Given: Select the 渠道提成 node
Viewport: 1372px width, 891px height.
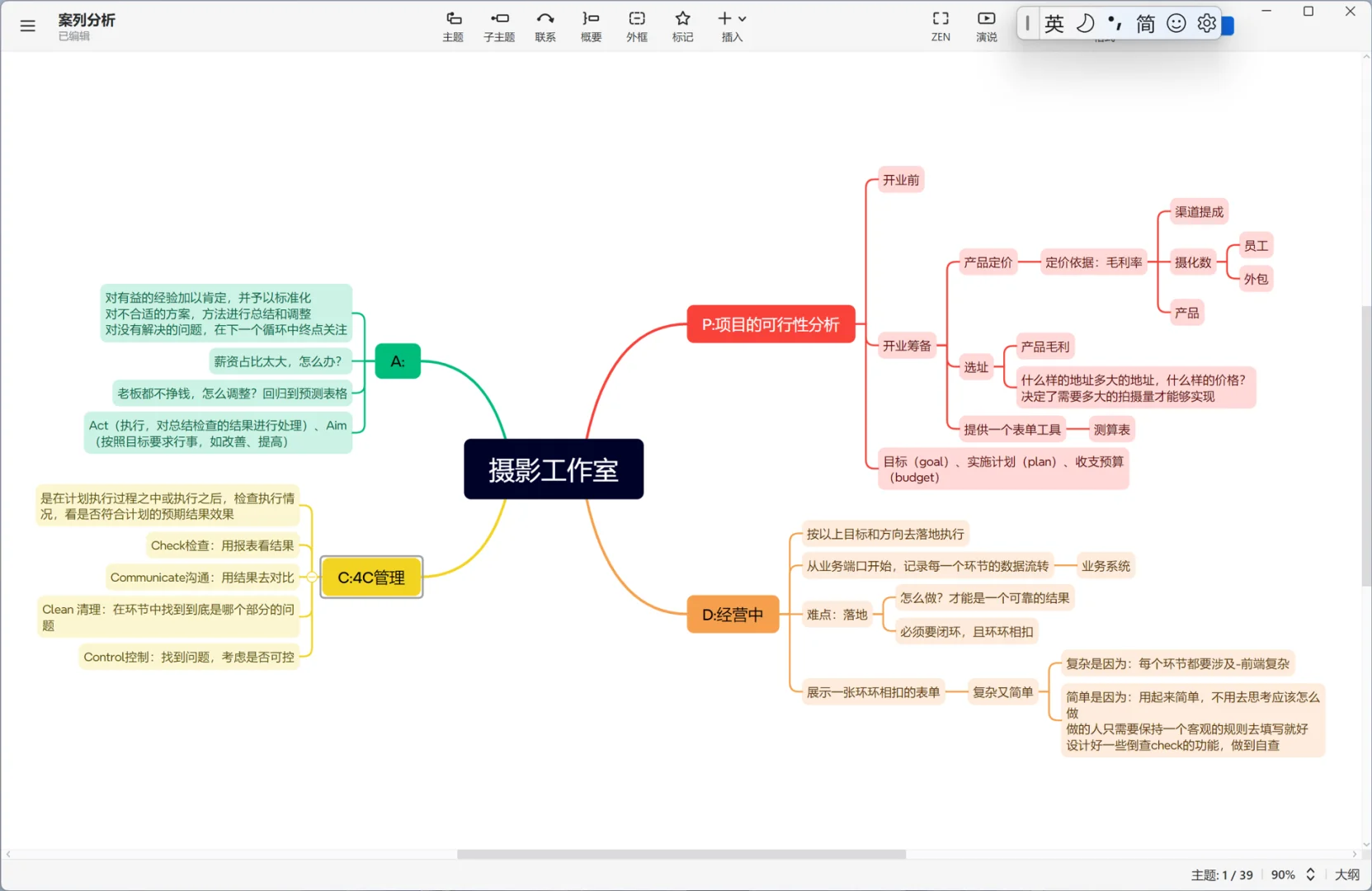Looking at the screenshot, I should pos(1199,212).
